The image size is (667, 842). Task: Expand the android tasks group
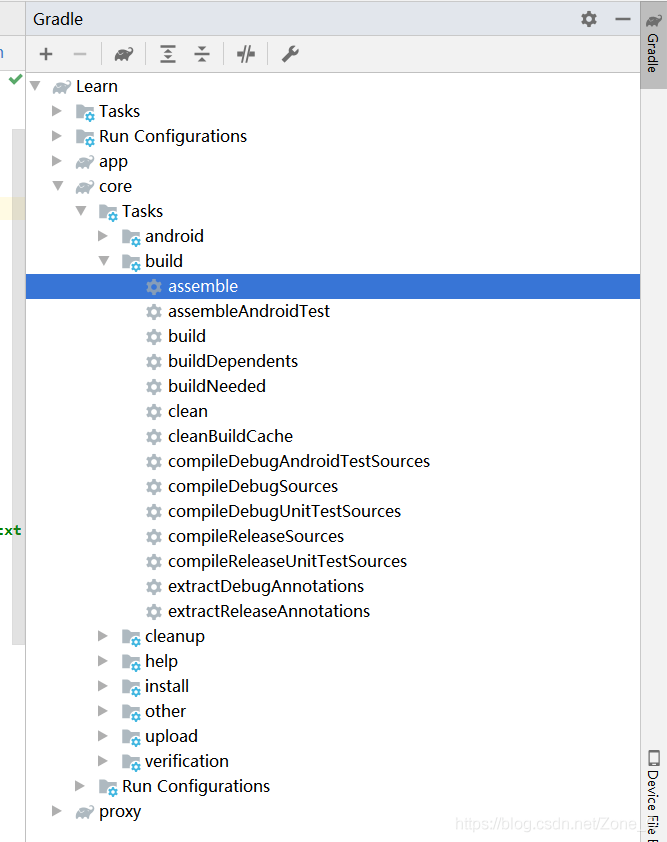tap(104, 236)
